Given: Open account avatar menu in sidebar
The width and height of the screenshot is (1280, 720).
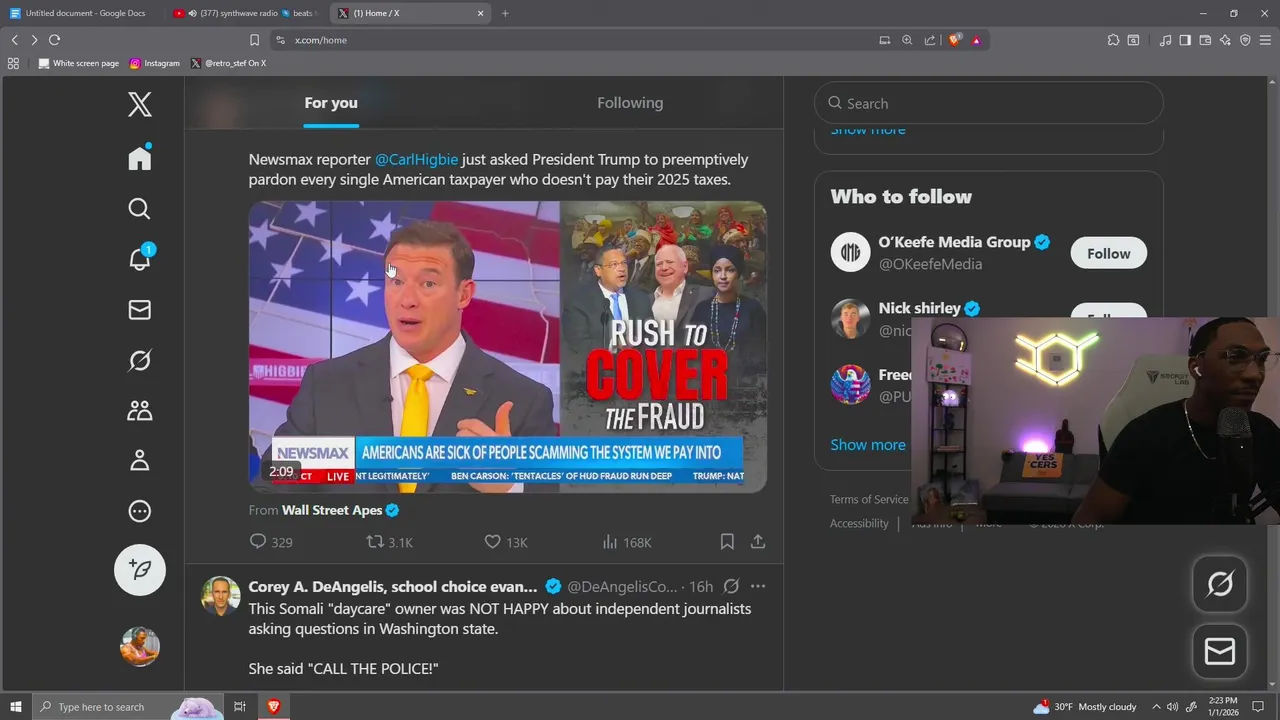Looking at the screenshot, I should 140,646.
